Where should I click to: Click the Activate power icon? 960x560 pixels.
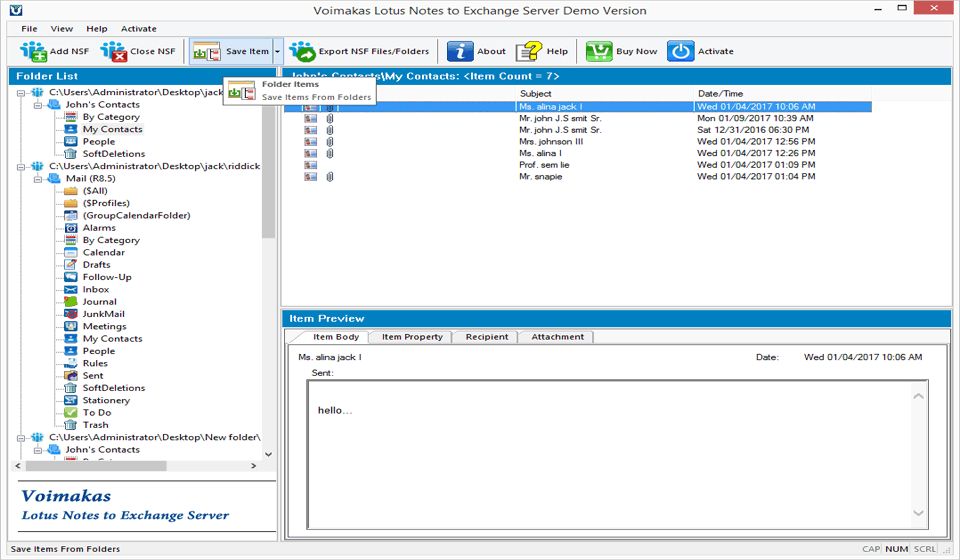(x=681, y=51)
